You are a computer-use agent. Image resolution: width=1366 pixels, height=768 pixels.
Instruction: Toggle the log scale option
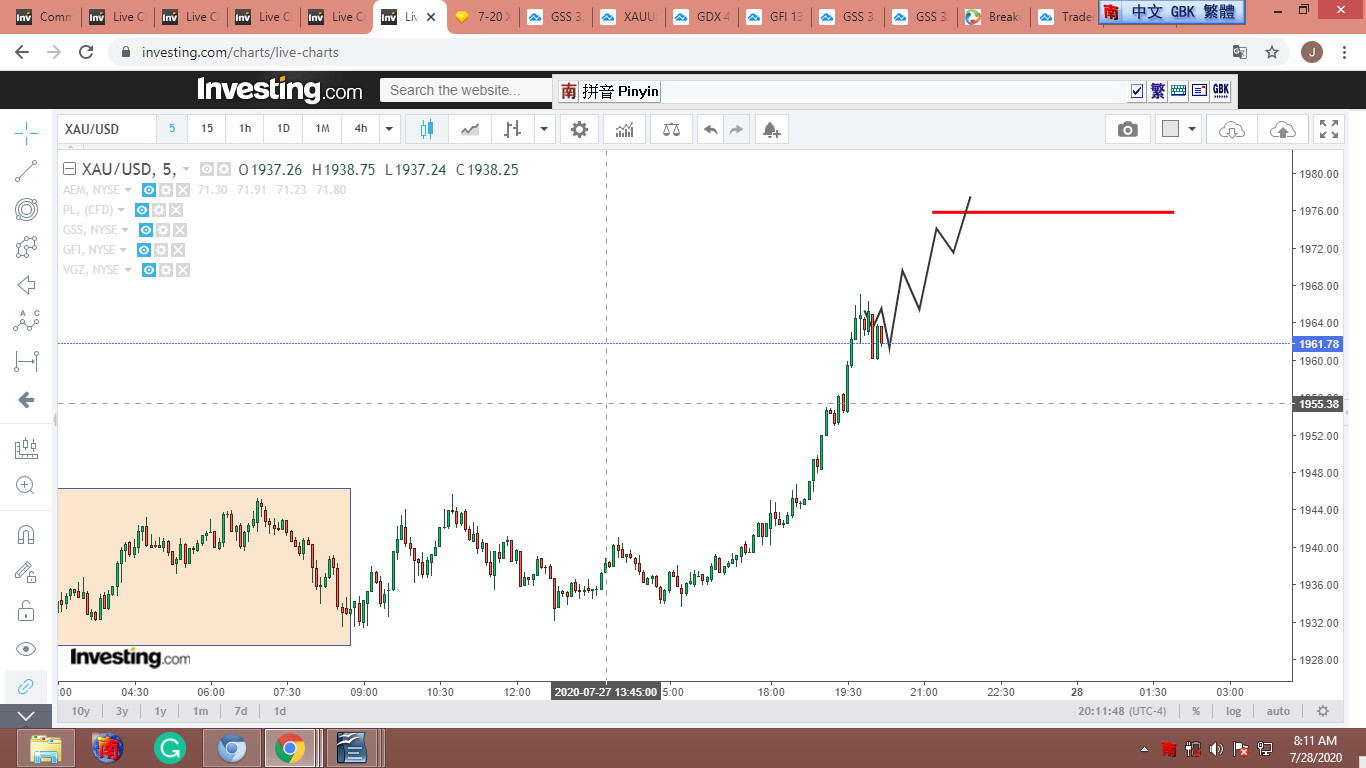click(1234, 711)
